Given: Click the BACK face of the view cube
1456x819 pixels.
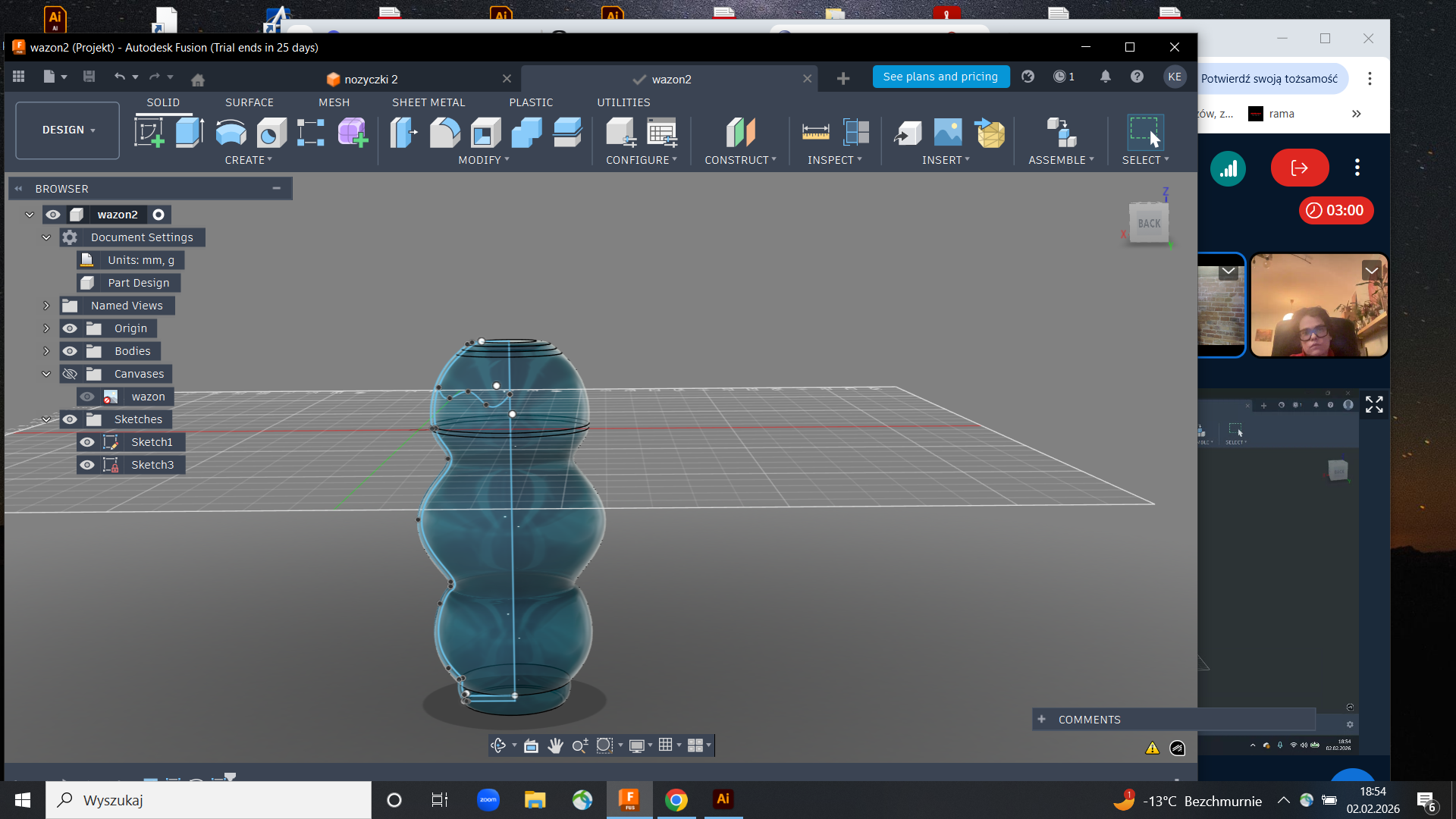Looking at the screenshot, I should coord(1149,224).
